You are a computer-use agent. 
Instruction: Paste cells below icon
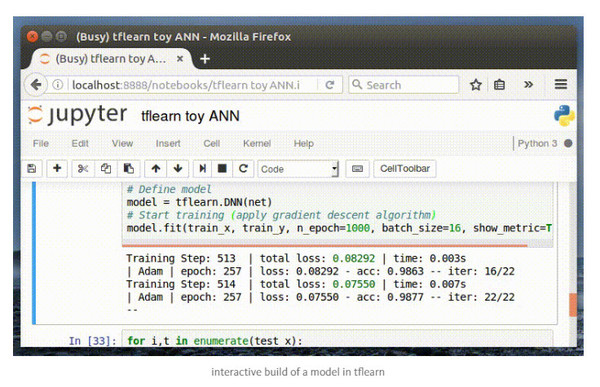[x=129, y=168]
